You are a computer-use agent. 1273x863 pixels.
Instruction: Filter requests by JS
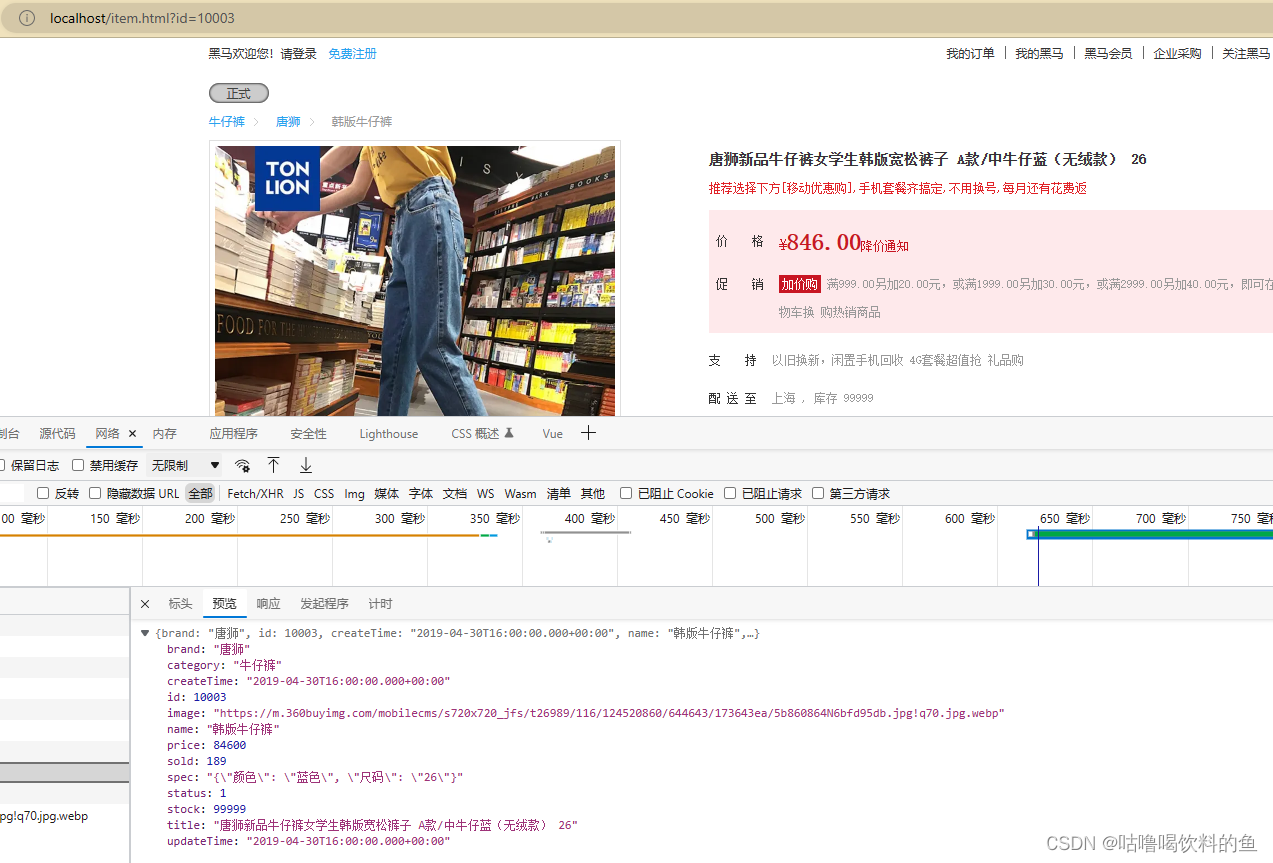pos(299,493)
